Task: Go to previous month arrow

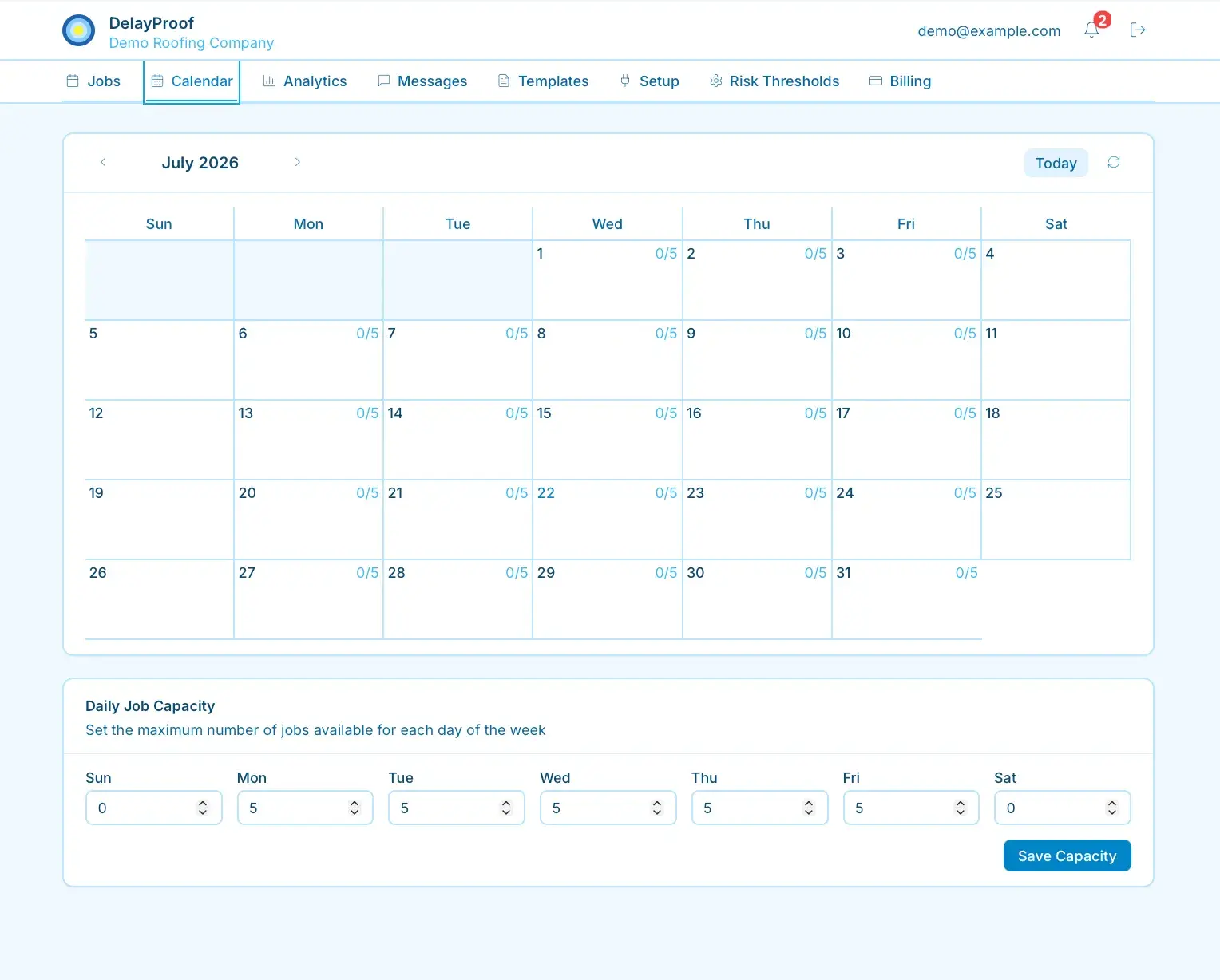Action: click(103, 162)
